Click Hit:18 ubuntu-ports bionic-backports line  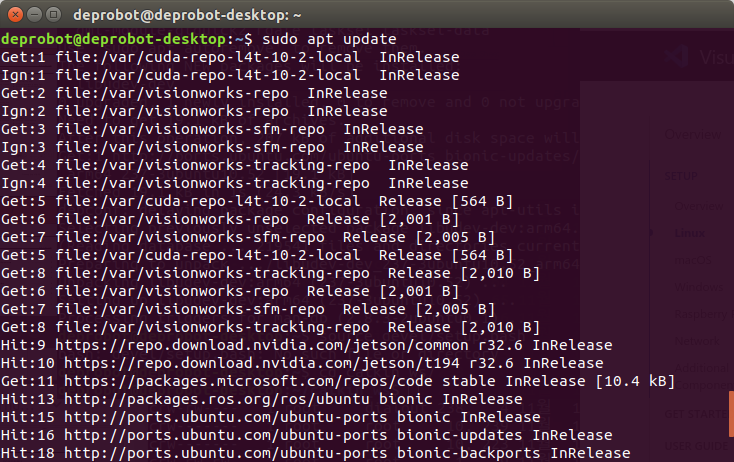(x=316, y=453)
